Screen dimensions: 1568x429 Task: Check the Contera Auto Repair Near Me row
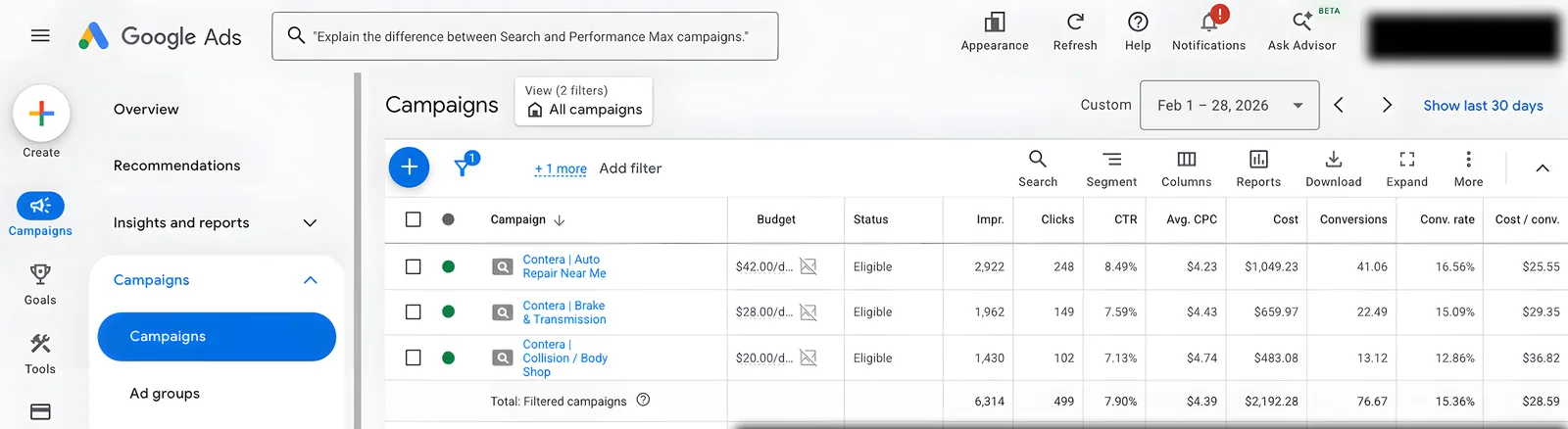[x=414, y=266]
